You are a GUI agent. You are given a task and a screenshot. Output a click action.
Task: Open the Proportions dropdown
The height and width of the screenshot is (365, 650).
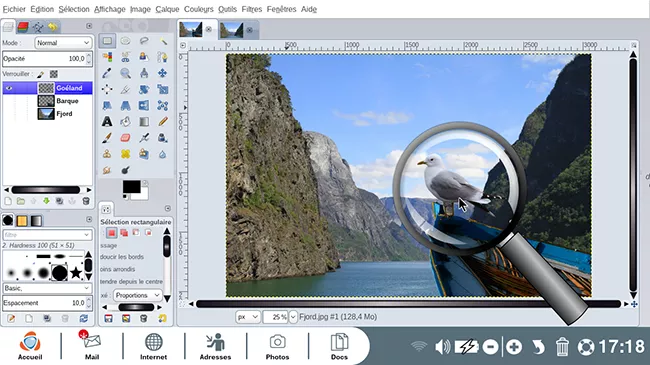137,295
